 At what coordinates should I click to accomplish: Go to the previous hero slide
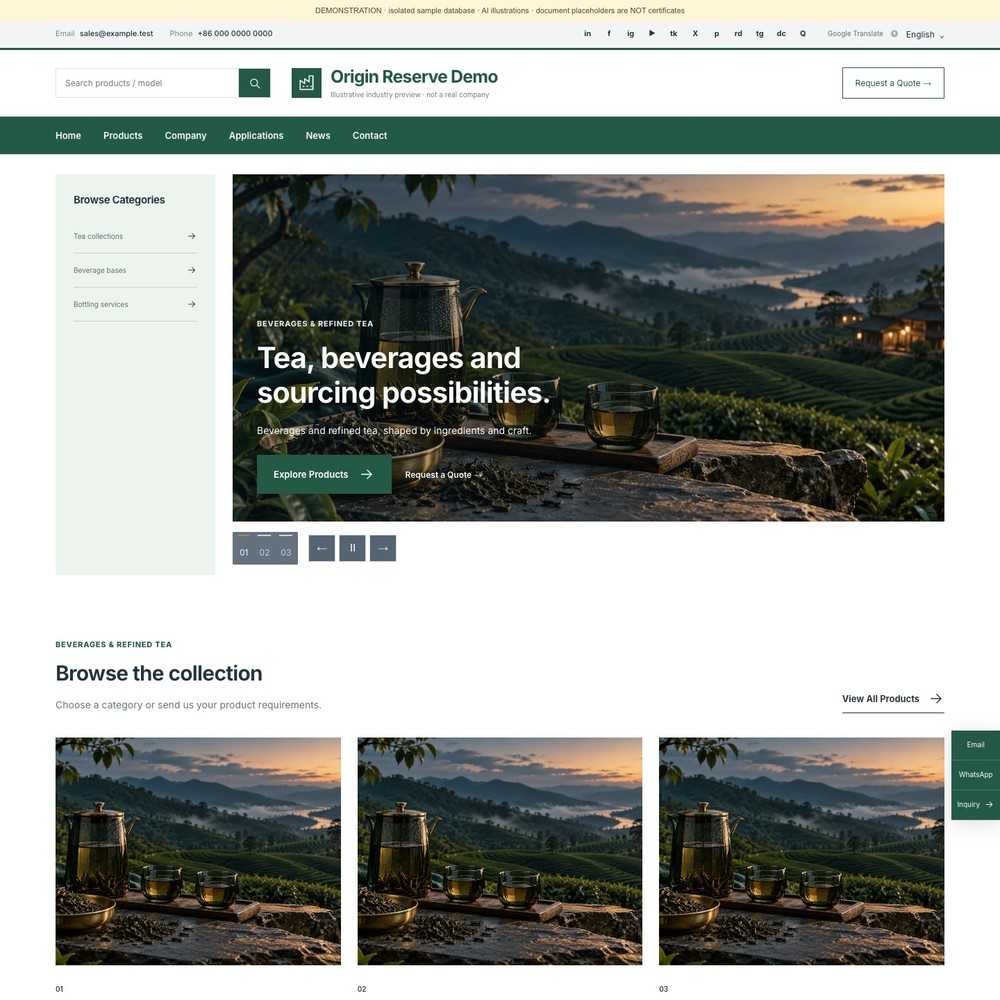click(x=322, y=548)
